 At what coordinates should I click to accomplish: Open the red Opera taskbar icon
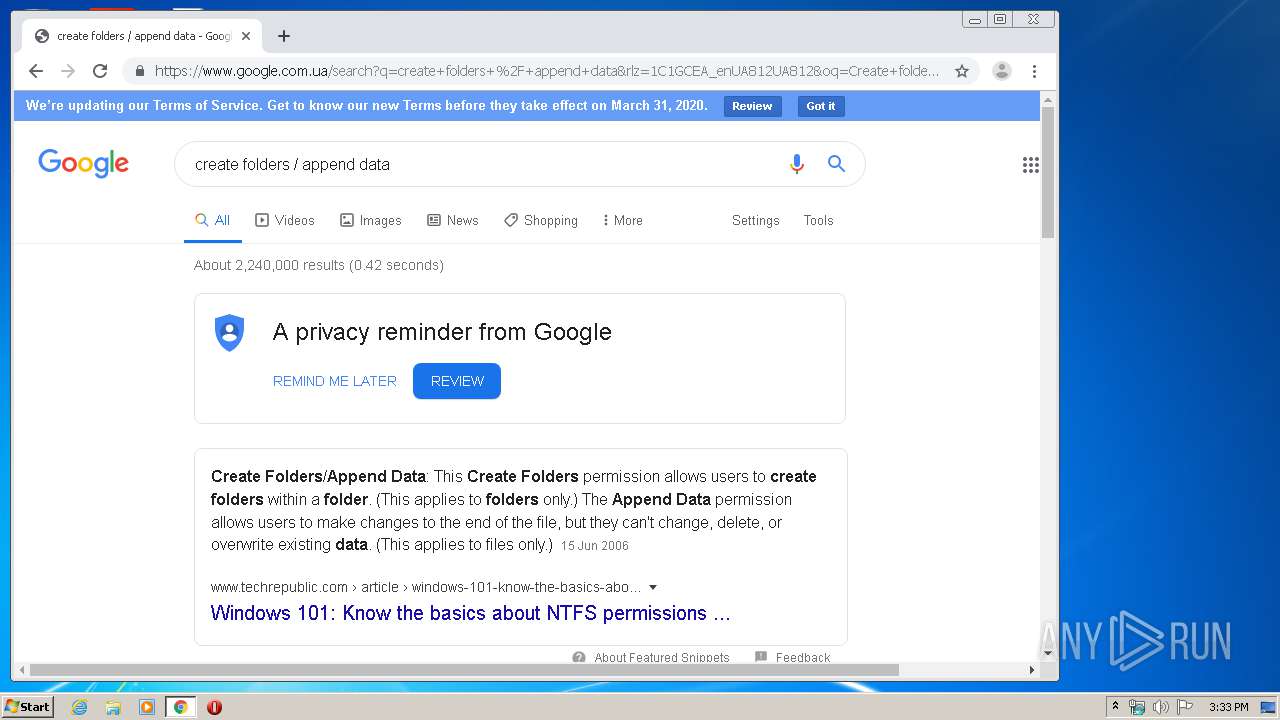214,707
